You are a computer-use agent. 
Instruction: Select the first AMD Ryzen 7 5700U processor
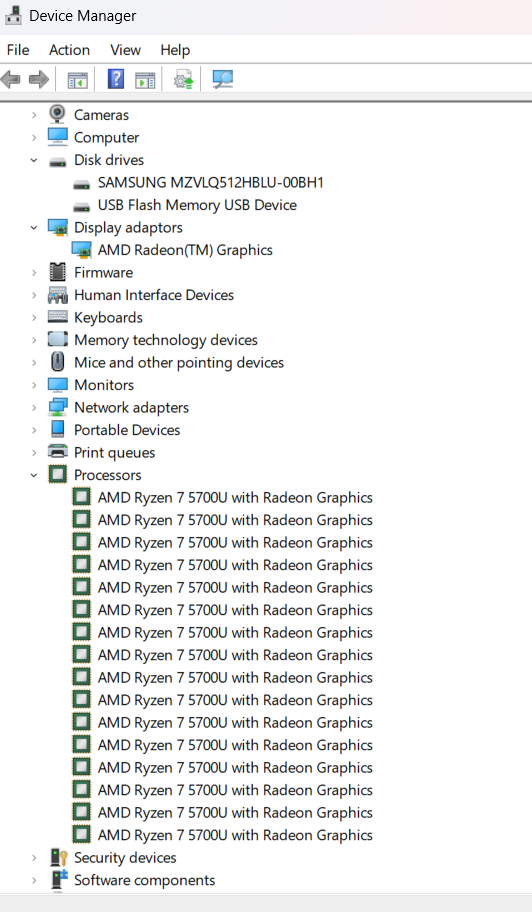[235, 498]
